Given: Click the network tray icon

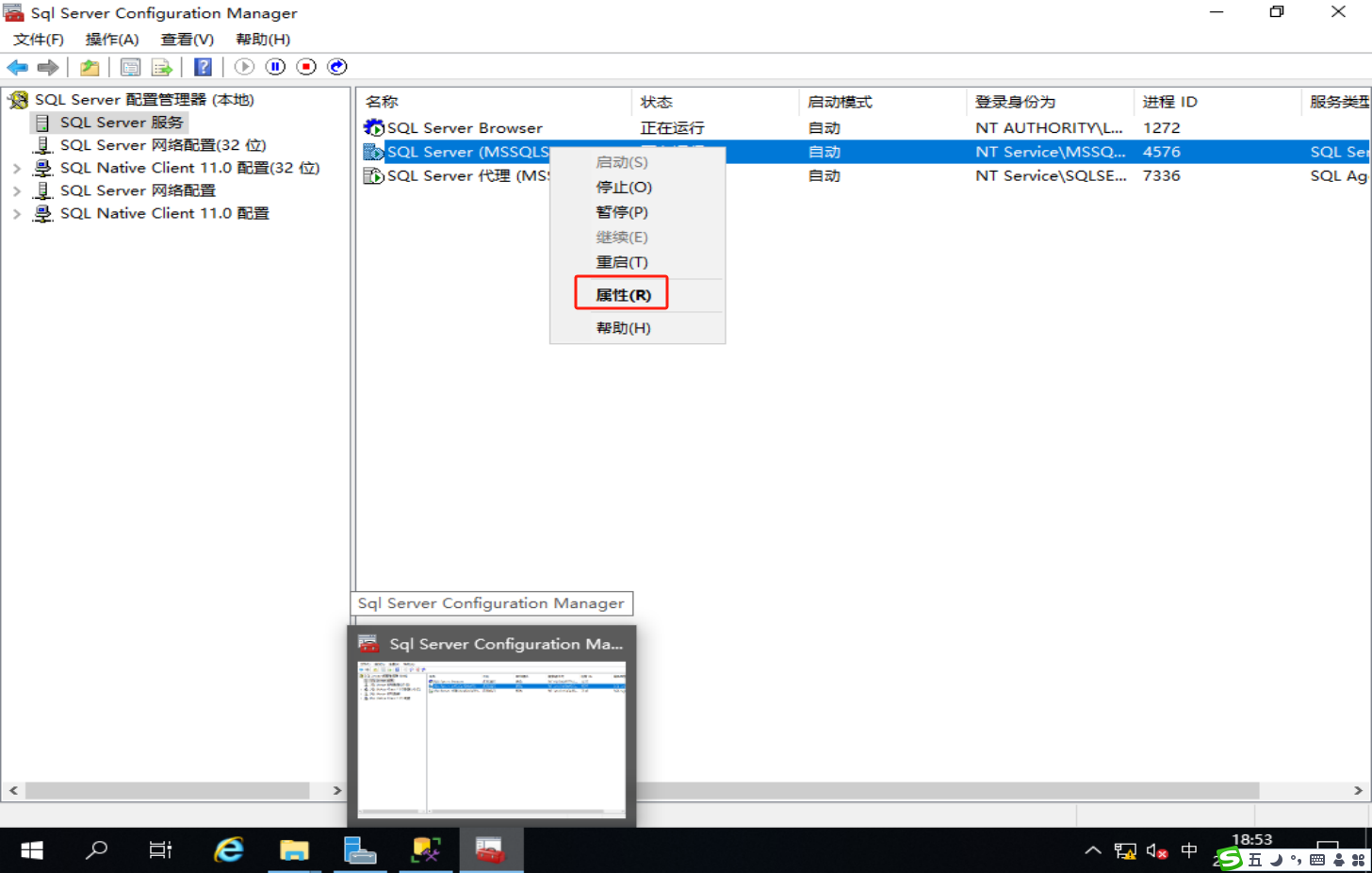Looking at the screenshot, I should [1125, 851].
